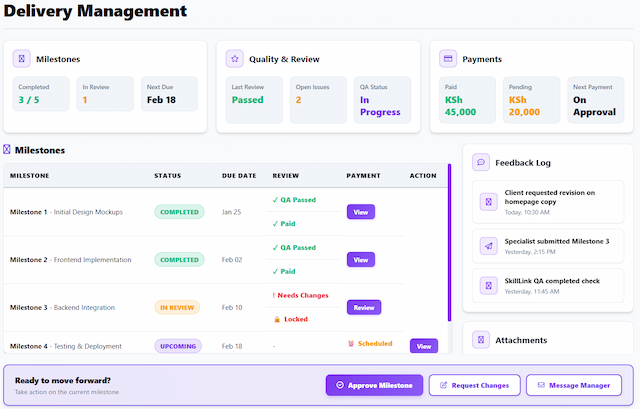Click the UPCOMING status badge
This screenshot has width=640, height=409.
pos(178,346)
